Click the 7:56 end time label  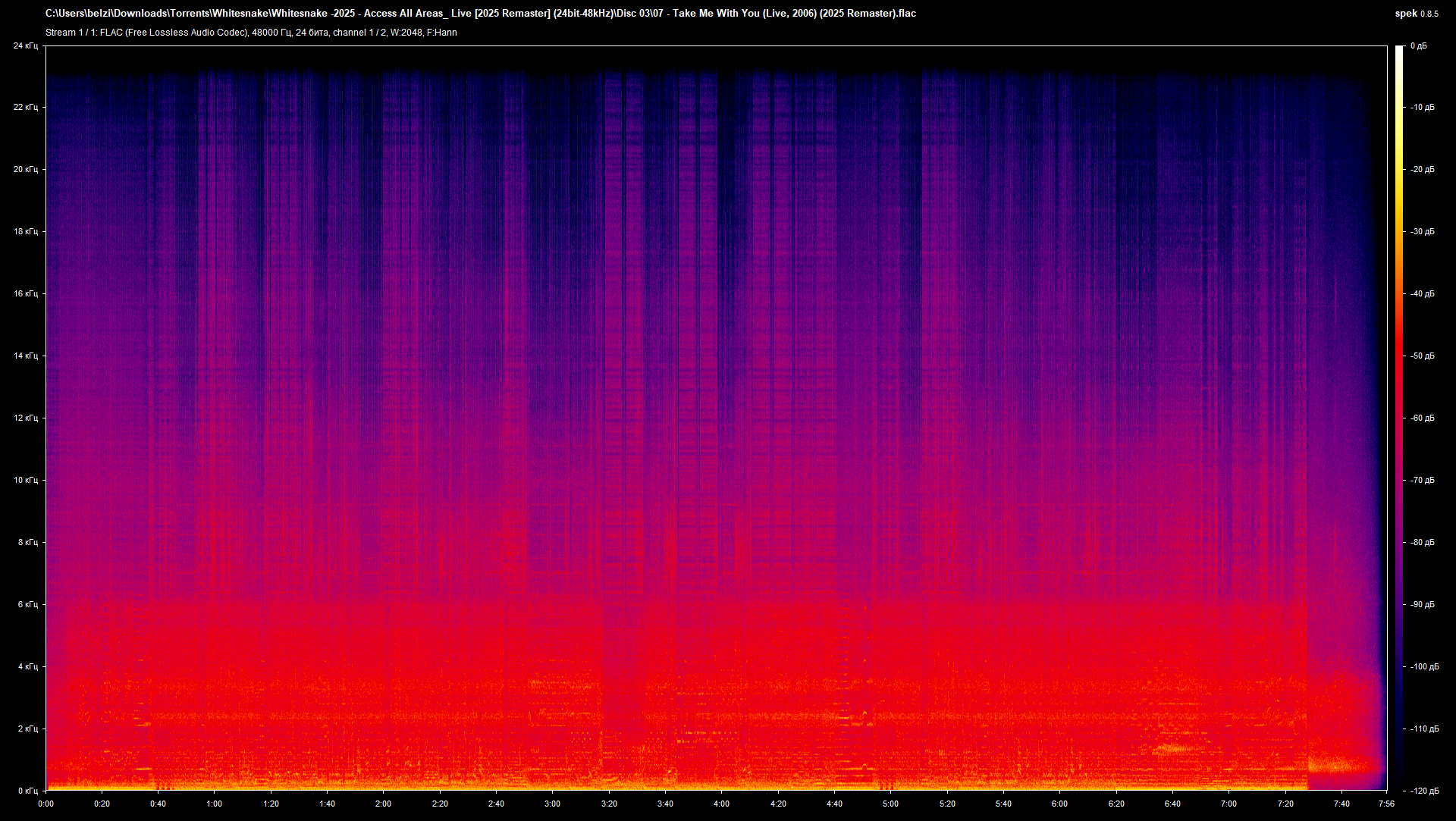tap(1386, 804)
